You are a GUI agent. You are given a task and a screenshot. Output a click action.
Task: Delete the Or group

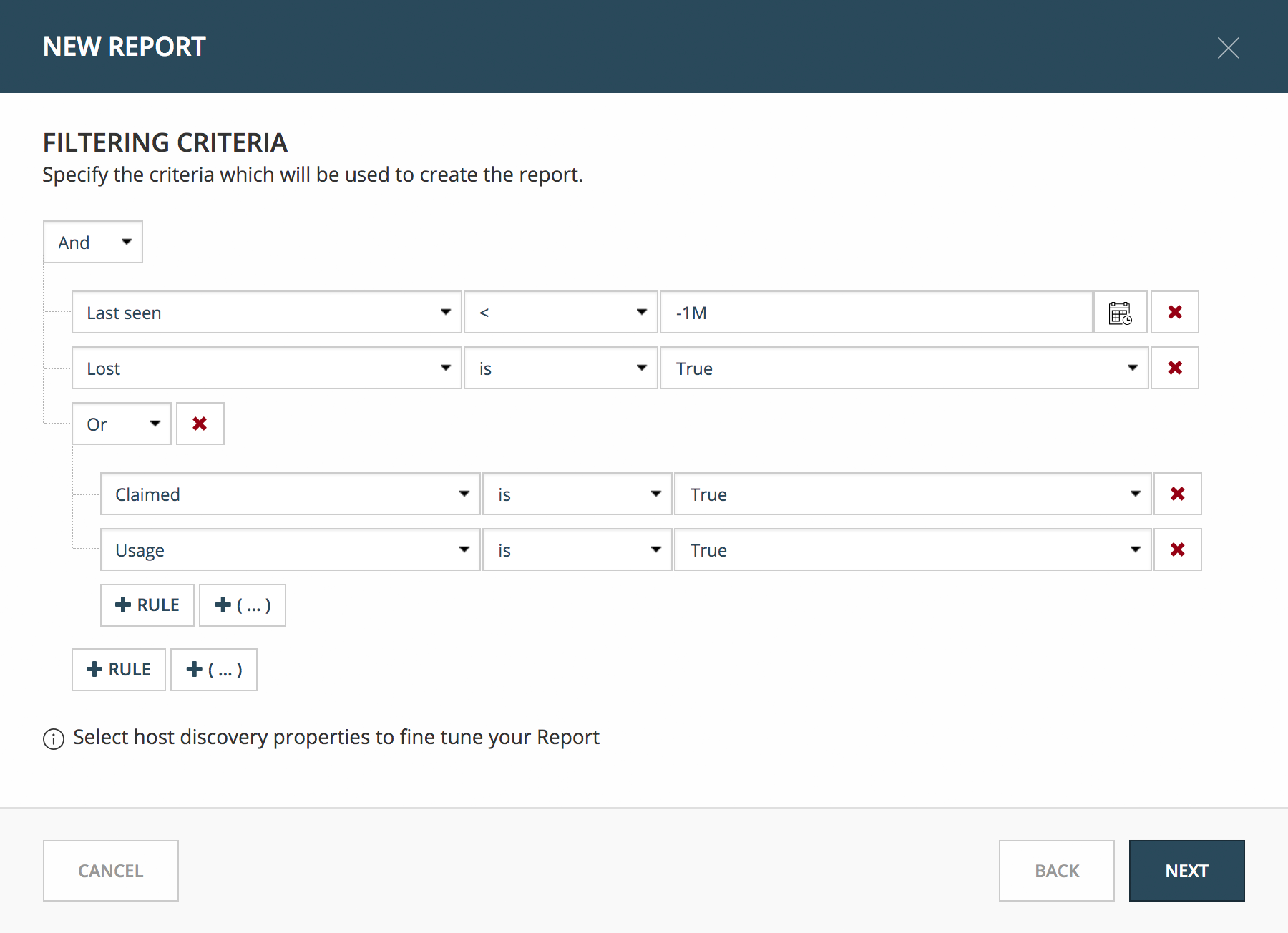(x=200, y=424)
